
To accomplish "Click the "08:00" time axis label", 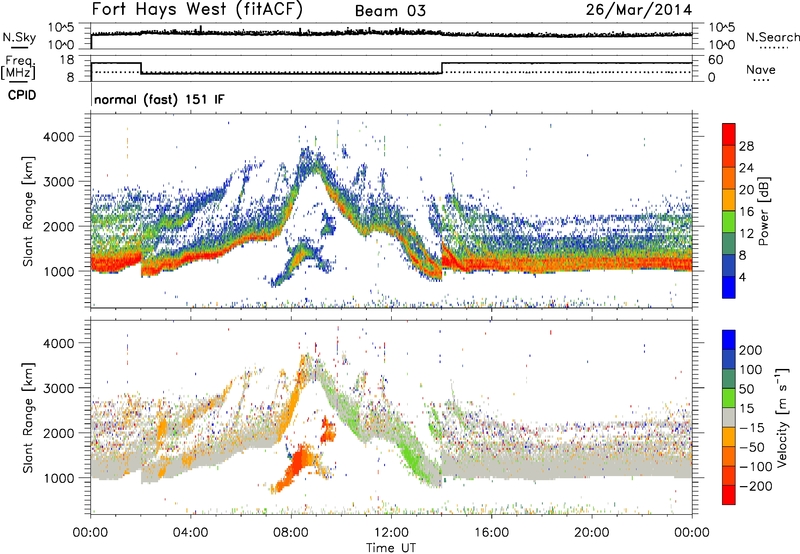I will (291, 533).
